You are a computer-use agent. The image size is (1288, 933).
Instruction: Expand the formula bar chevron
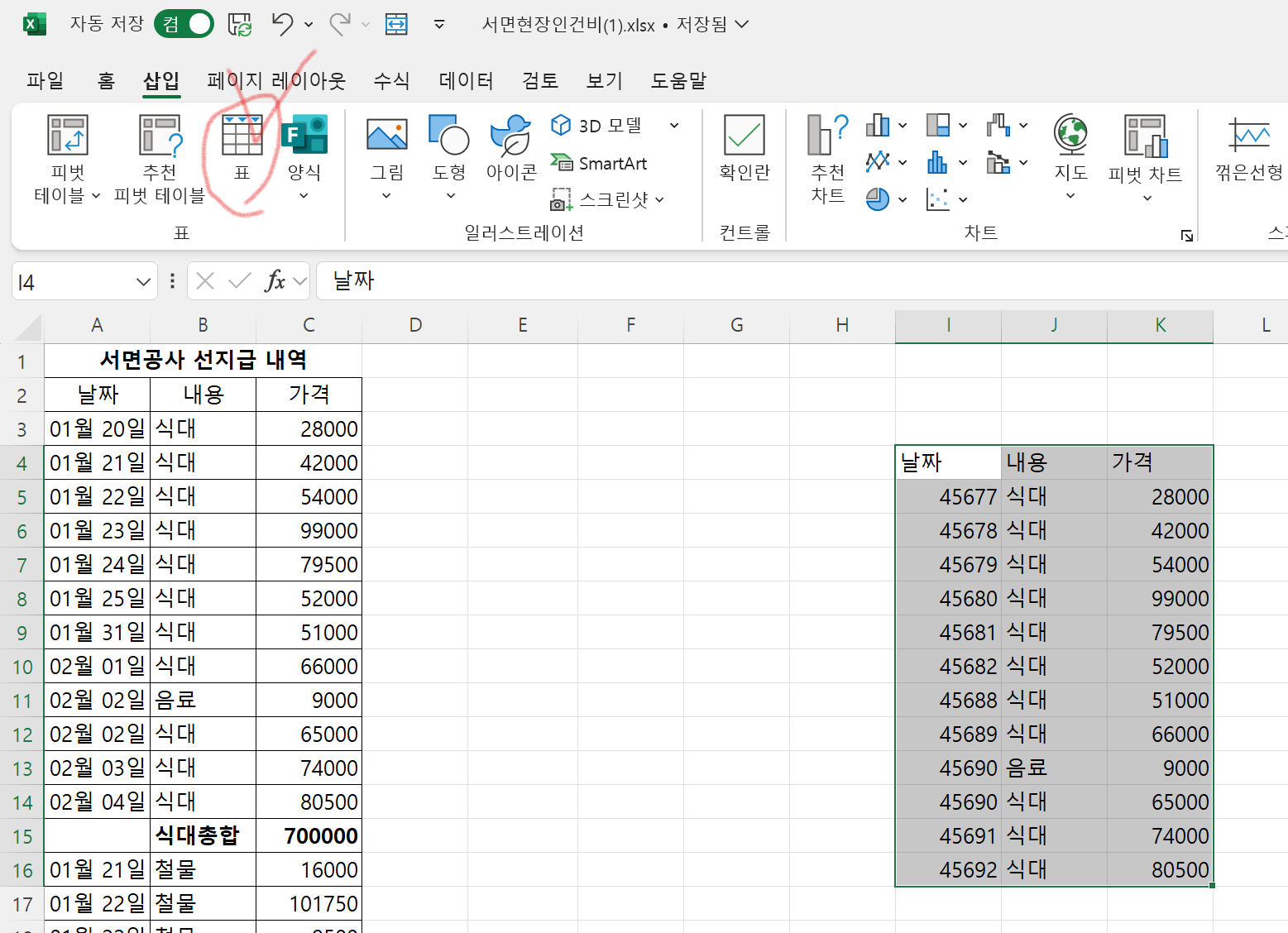tap(299, 281)
